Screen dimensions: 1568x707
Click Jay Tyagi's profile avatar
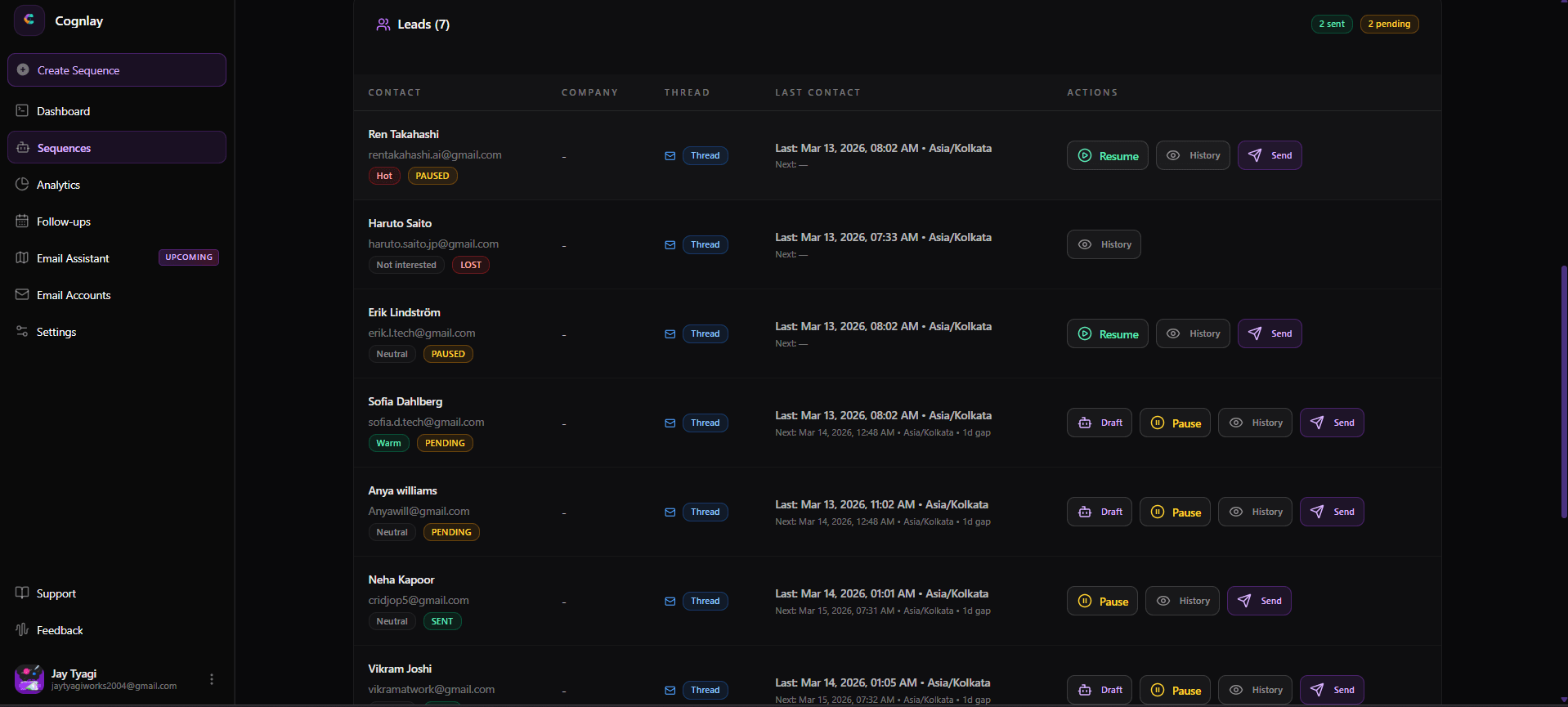pyautogui.click(x=29, y=679)
